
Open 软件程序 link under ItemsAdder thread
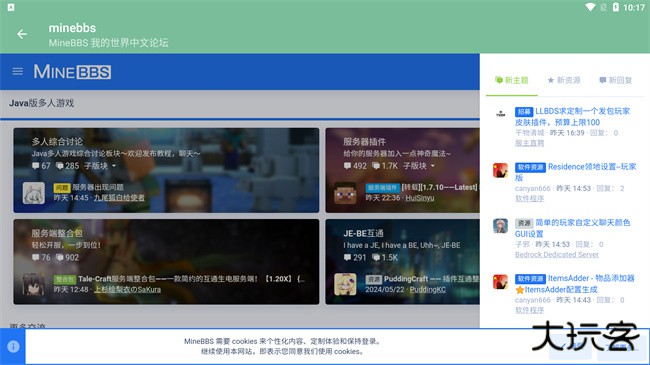click(x=529, y=310)
